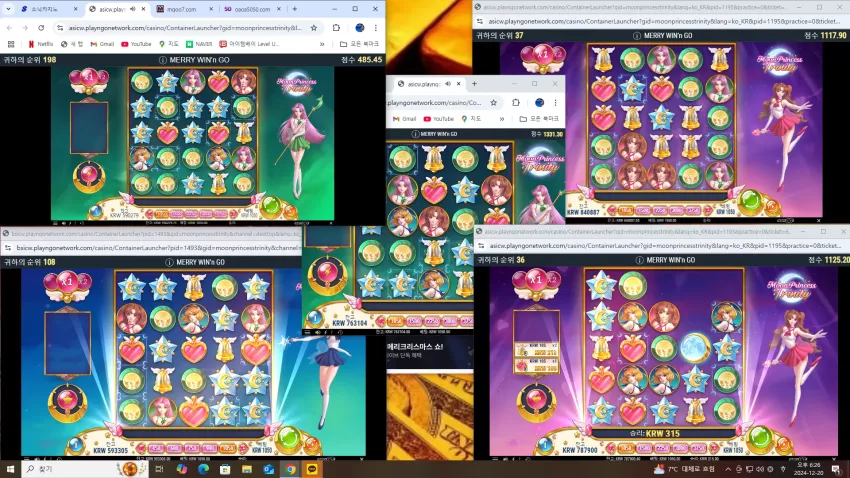850x478 pixels.
Task: Open apps grid icon in top-left bookmarks bar
Action: [11, 44]
